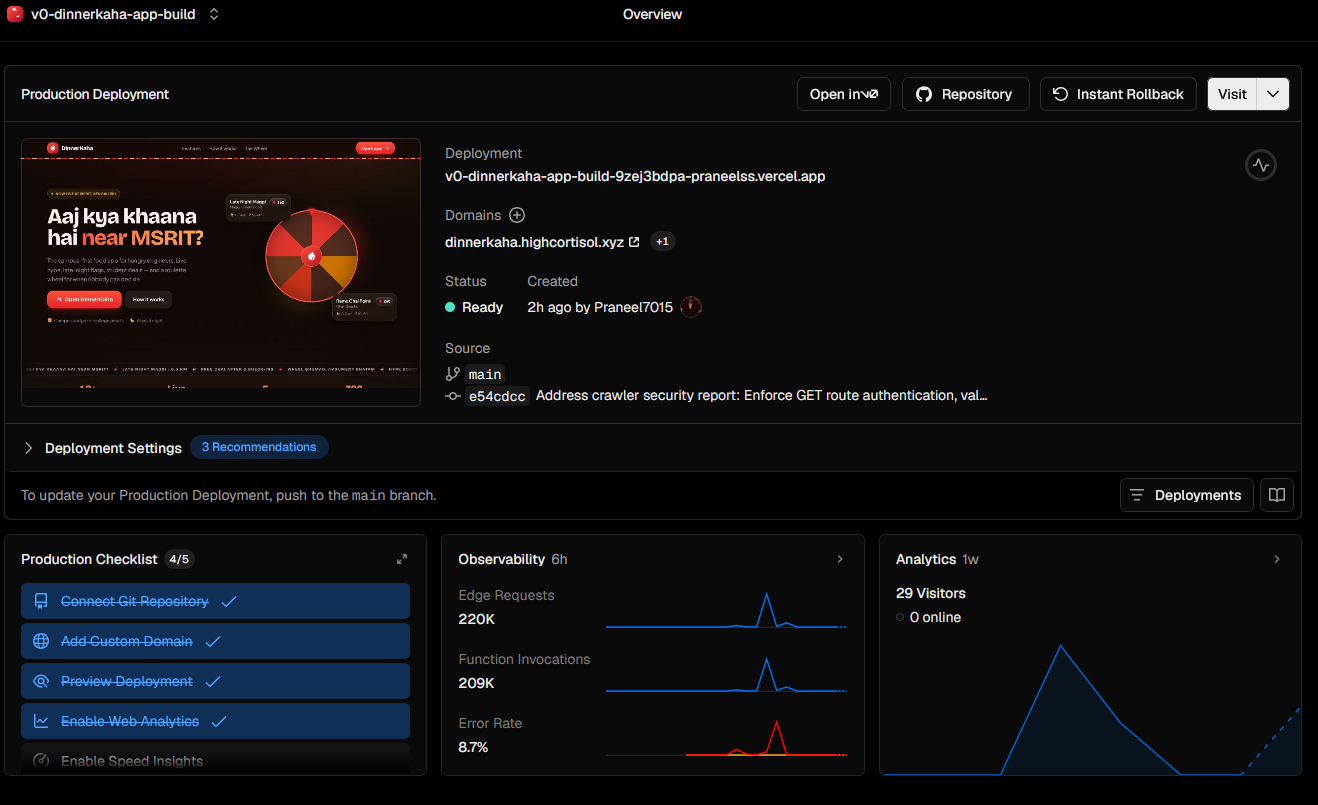Select the Overview tab
1318x805 pixels.
pyautogui.click(x=652, y=14)
